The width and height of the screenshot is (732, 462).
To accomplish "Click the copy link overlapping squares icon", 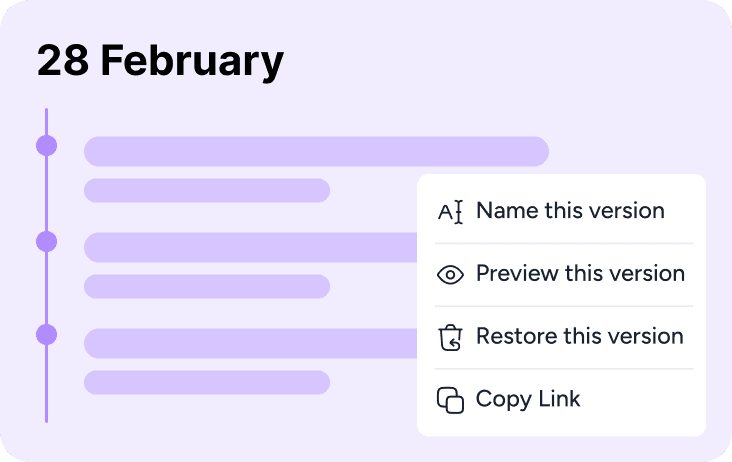I will (450, 400).
